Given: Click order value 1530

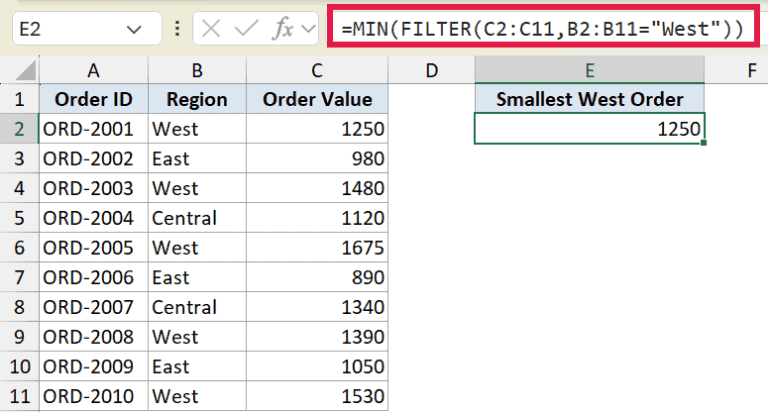Looking at the screenshot, I should pyautogui.click(x=317, y=396).
